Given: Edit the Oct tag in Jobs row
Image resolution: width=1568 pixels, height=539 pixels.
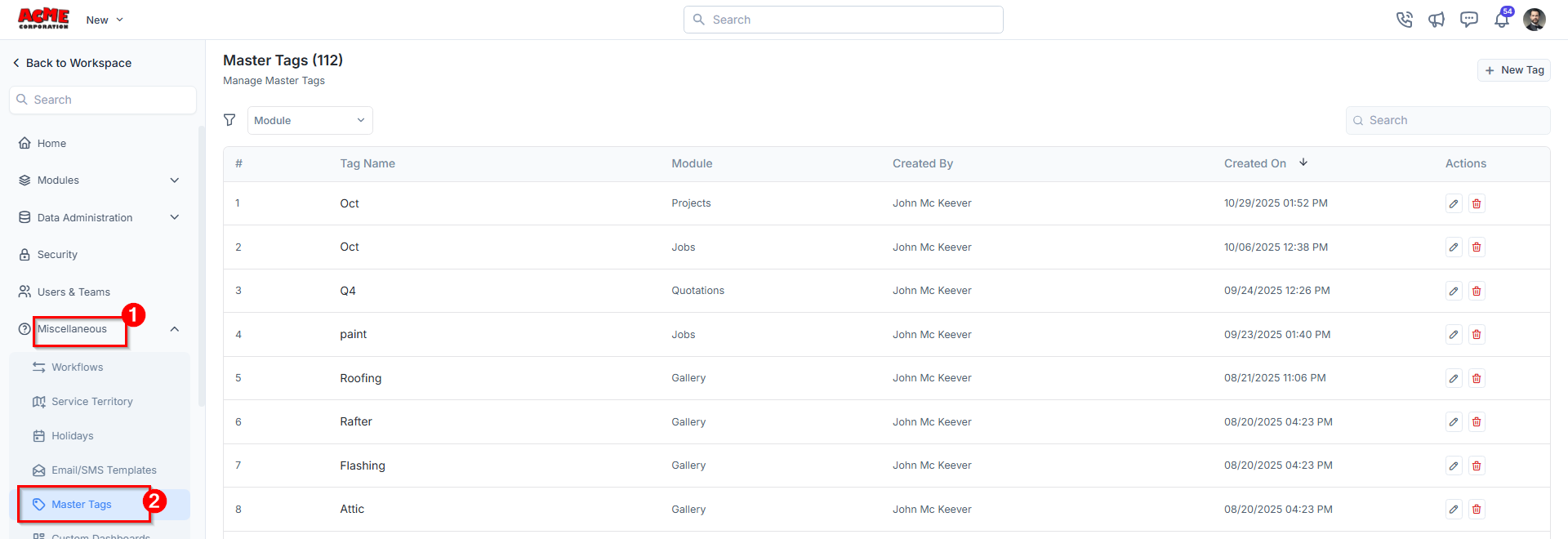Looking at the screenshot, I should [1454, 247].
